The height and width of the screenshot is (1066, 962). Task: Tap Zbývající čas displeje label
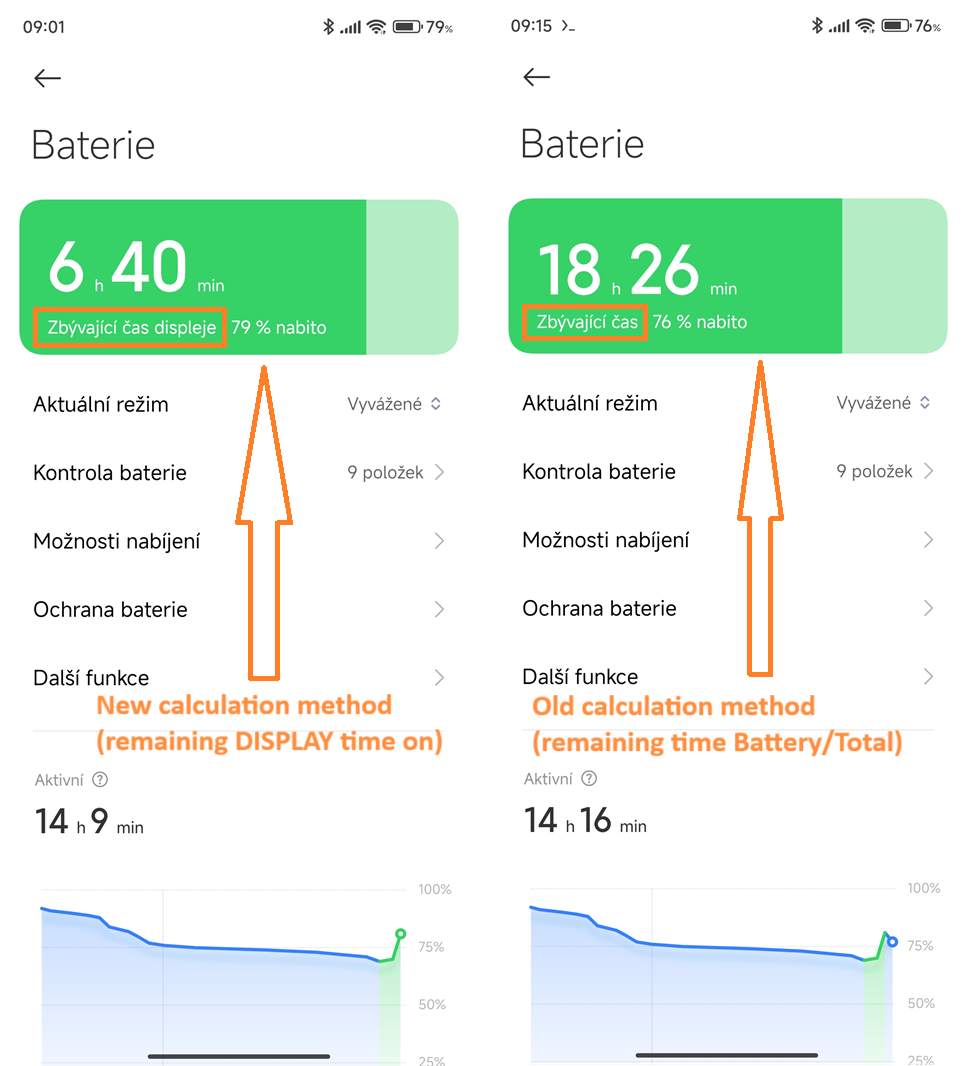(x=131, y=328)
